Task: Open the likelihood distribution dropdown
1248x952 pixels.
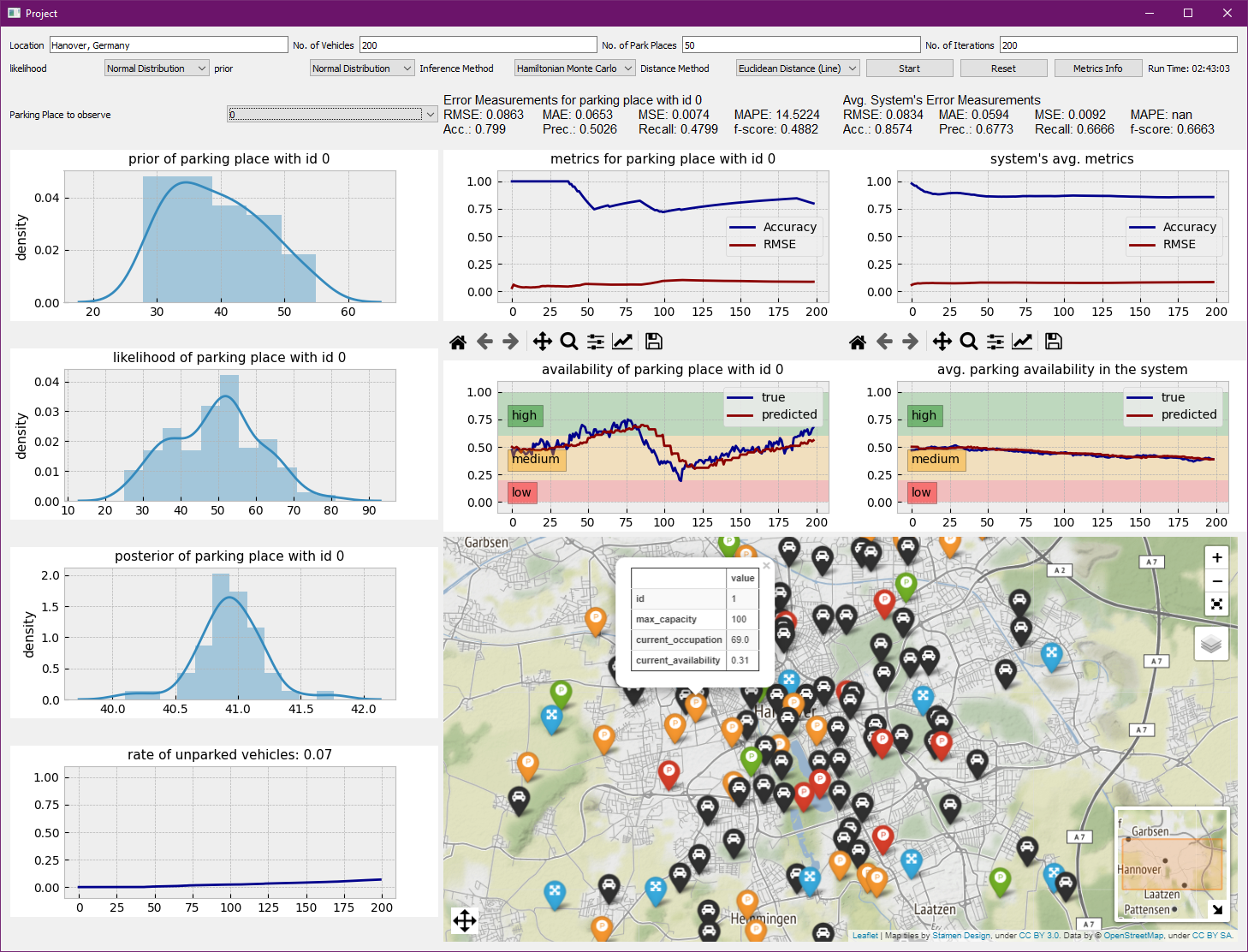Action: tap(157, 68)
